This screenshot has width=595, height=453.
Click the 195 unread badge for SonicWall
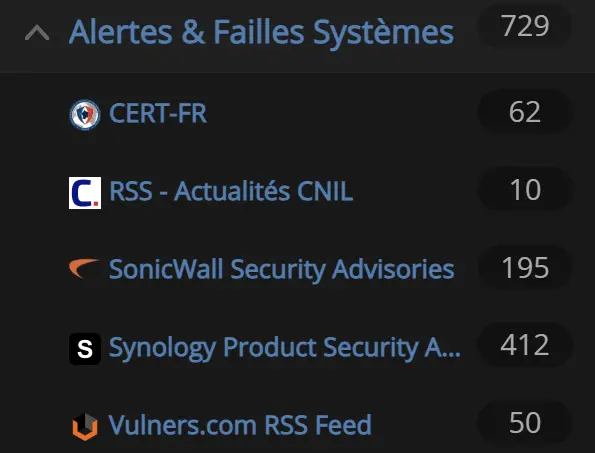(x=524, y=268)
